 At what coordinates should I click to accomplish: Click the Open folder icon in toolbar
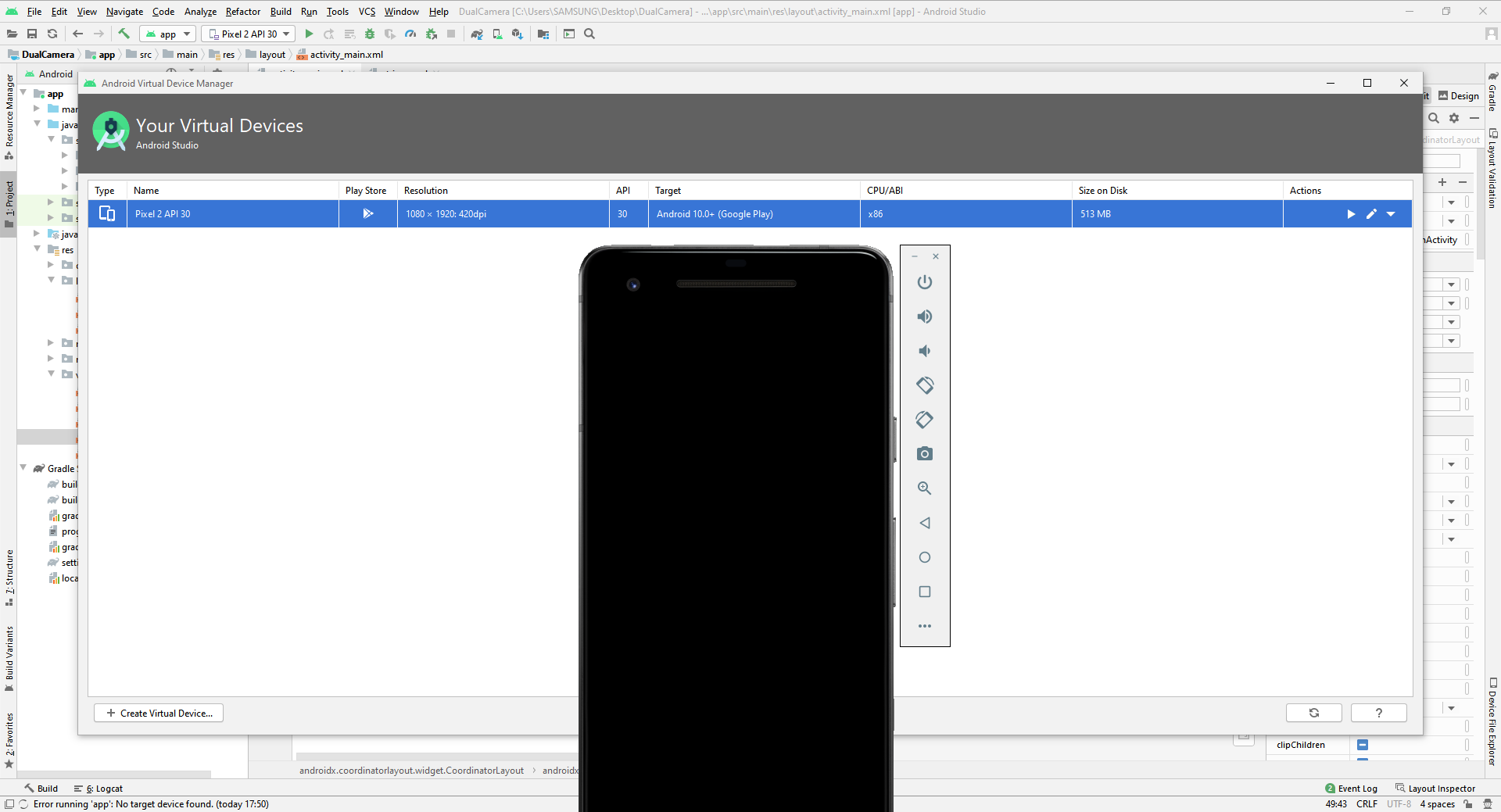pyautogui.click(x=12, y=34)
